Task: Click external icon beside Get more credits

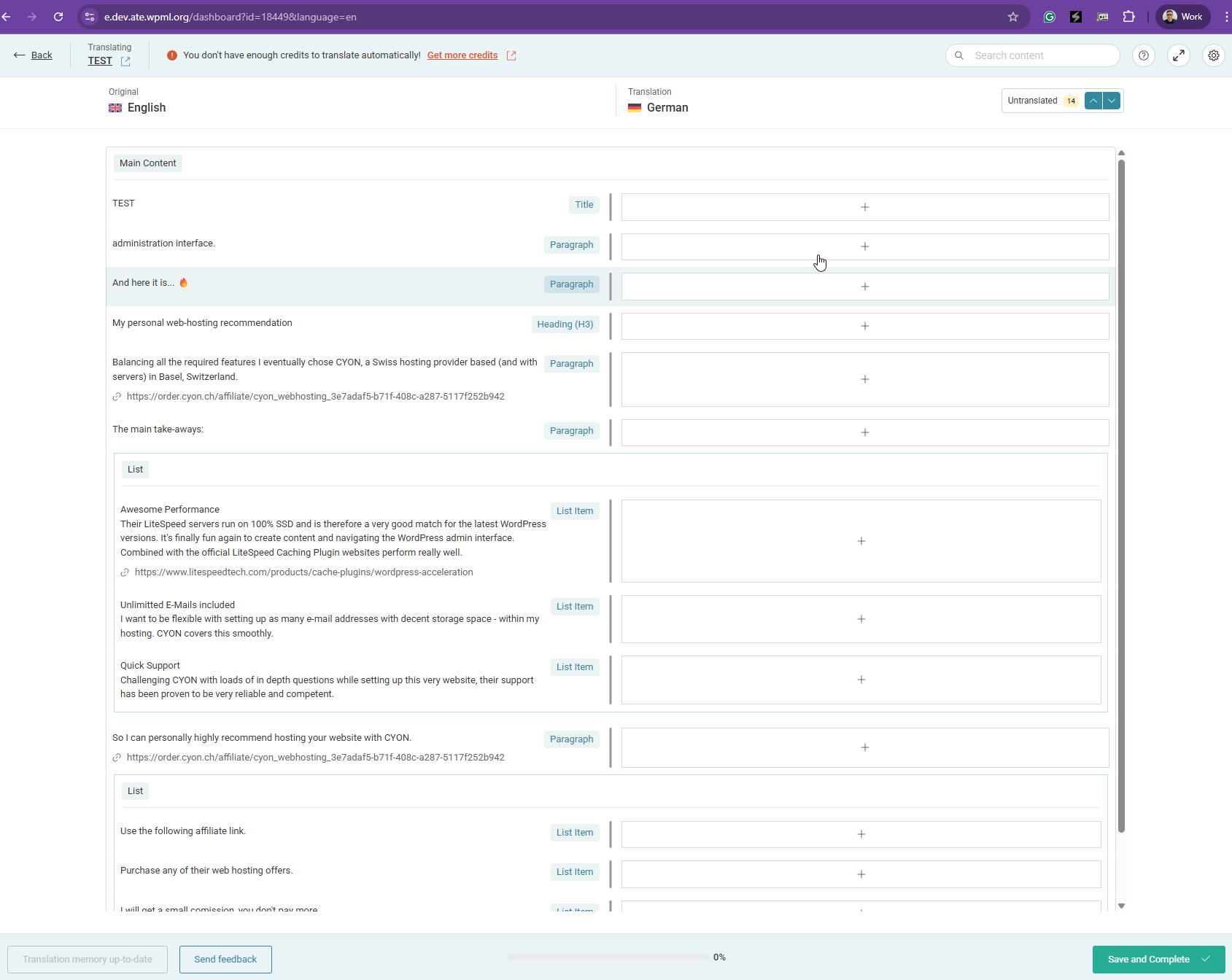Action: tap(511, 55)
